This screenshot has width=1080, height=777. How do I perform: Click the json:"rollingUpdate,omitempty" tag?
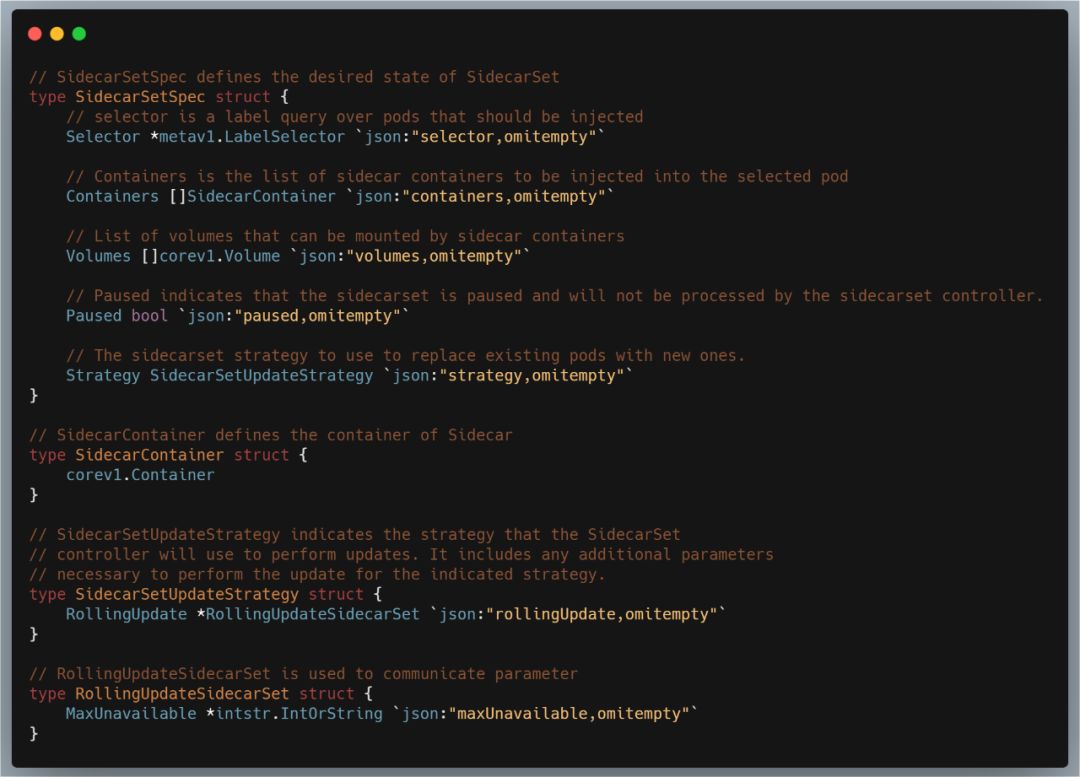pyautogui.click(x=578, y=615)
